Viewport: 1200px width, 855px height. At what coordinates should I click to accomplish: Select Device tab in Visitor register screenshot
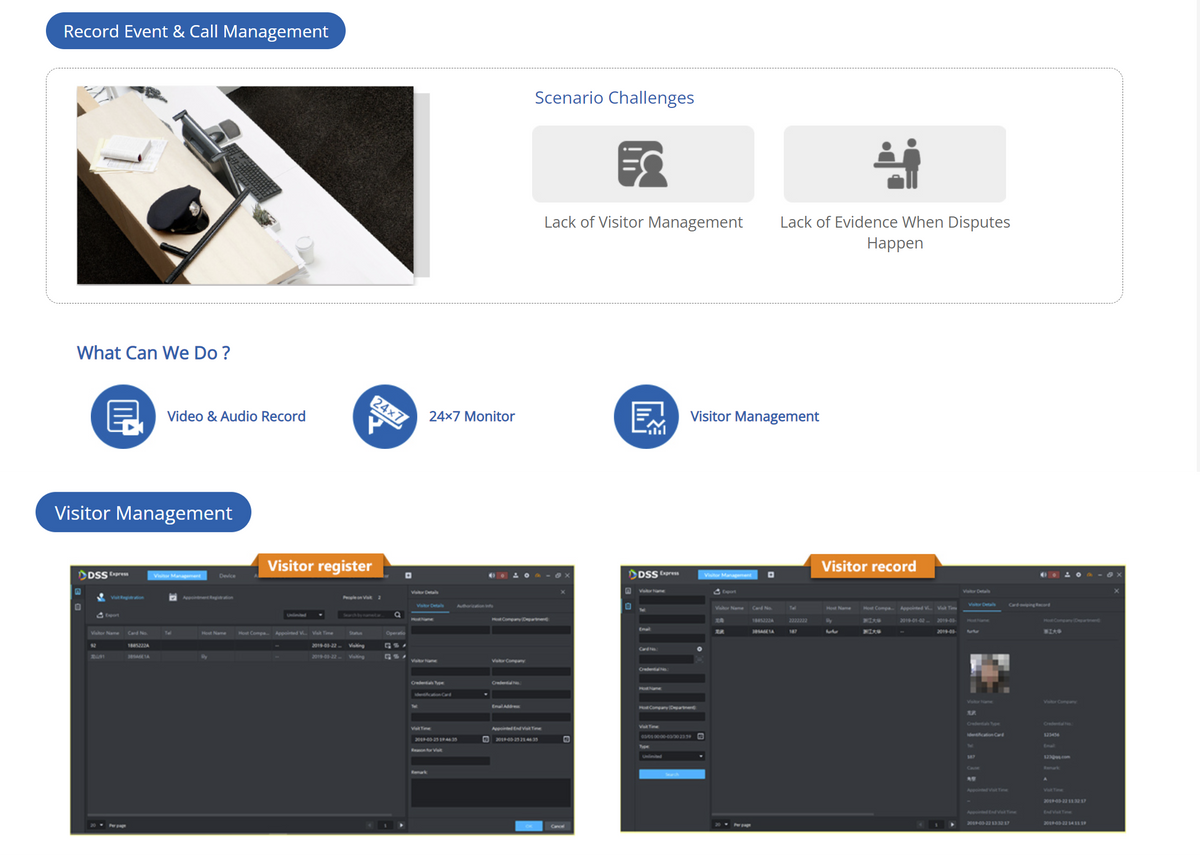point(228,575)
